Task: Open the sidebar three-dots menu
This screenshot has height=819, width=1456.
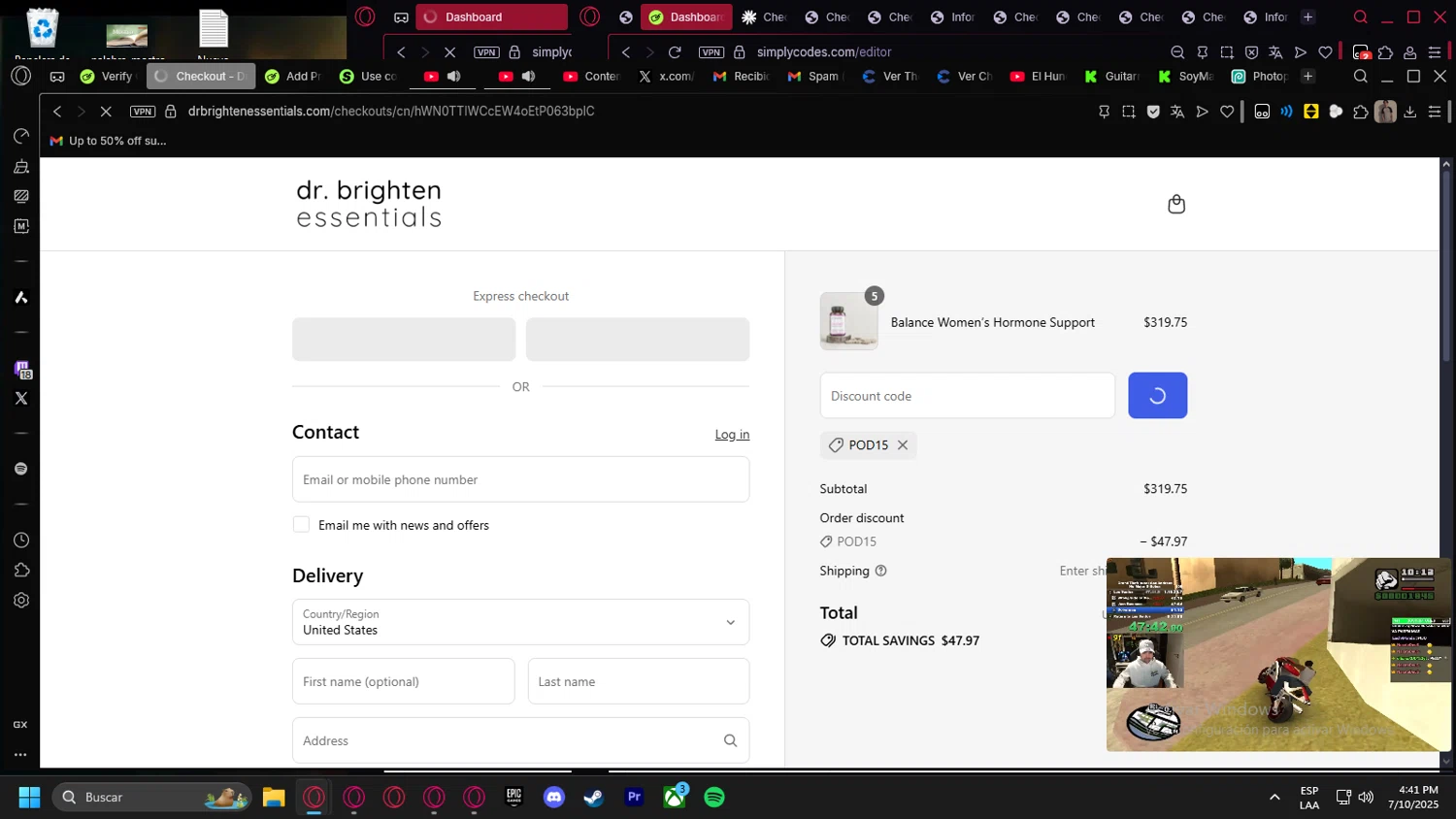Action: (20, 755)
